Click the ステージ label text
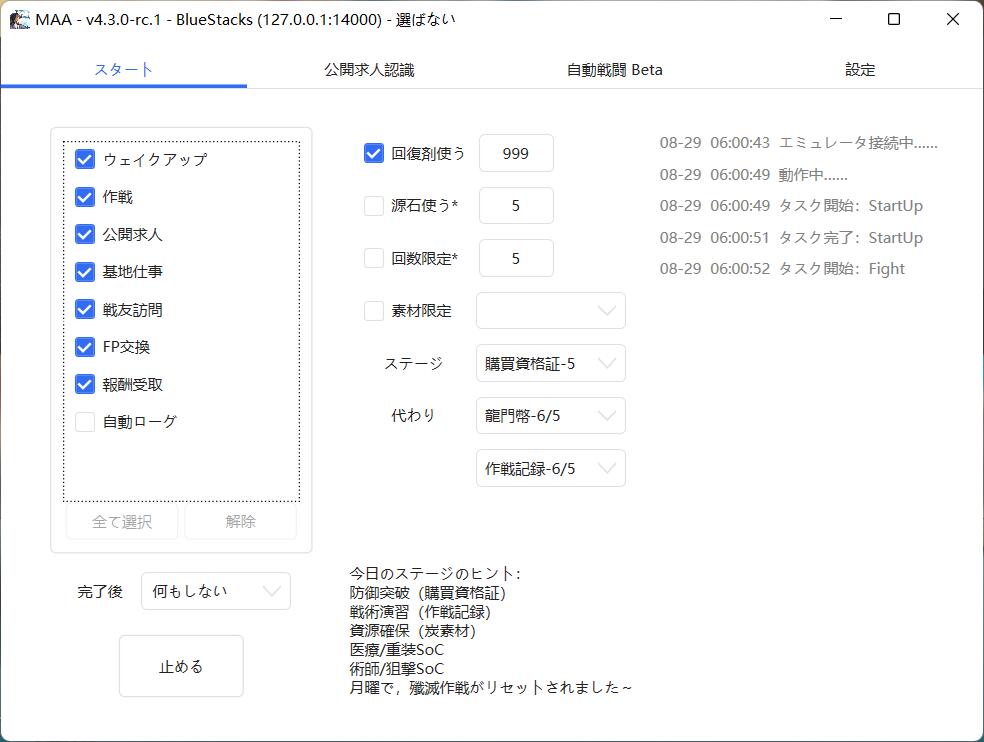The height and width of the screenshot is (742, 984). point(414,363)
